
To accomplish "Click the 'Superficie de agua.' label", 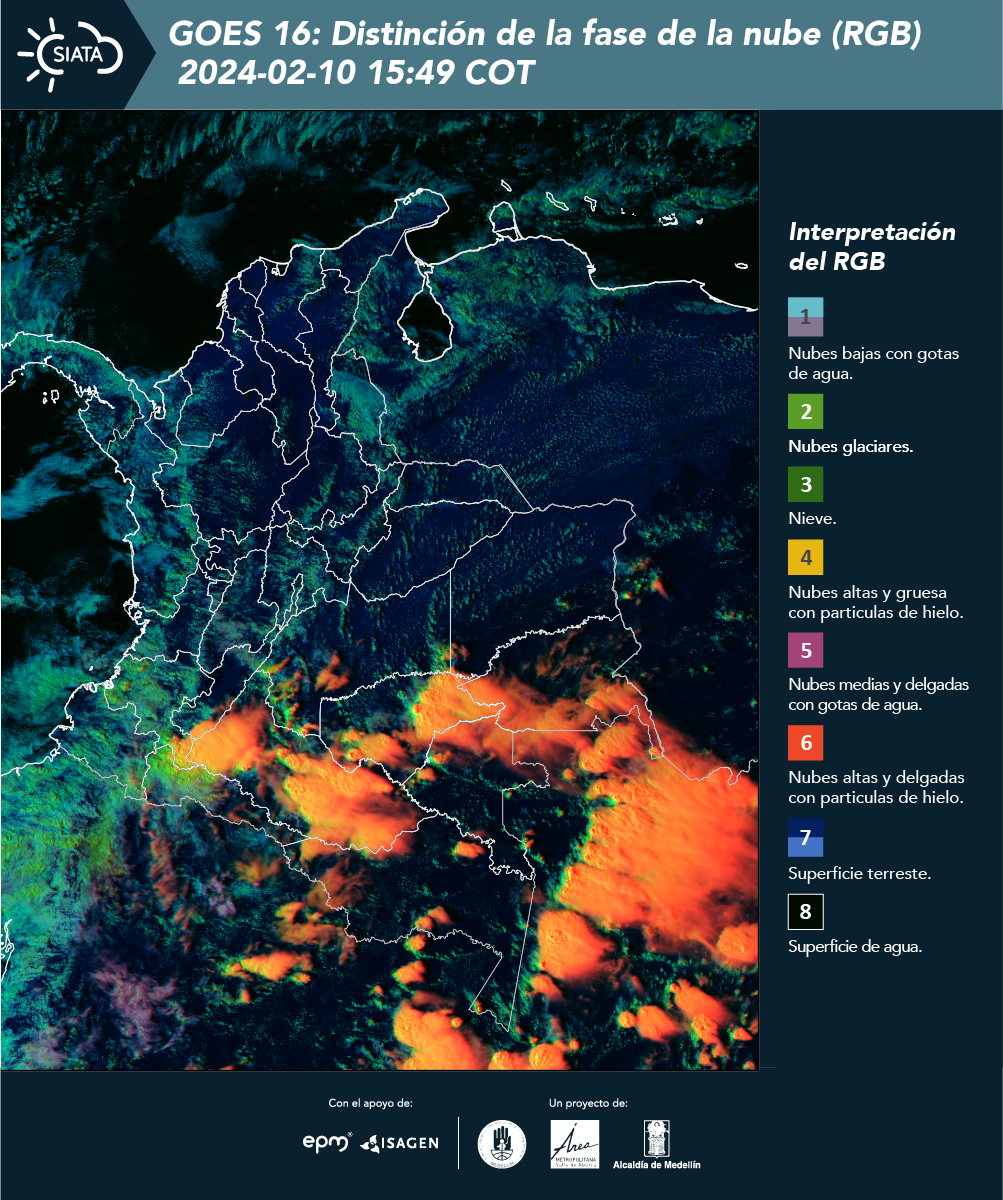I will [855, 947].
